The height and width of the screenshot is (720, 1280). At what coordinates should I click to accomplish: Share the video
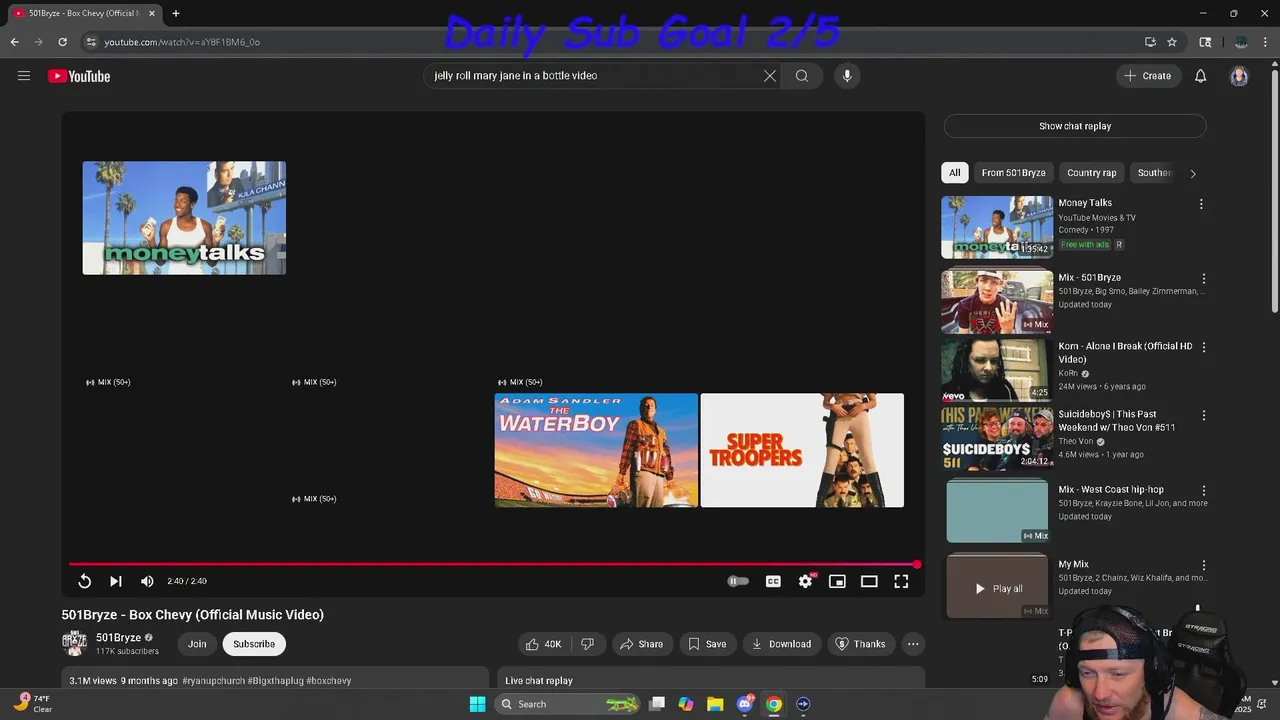pyautogui.click(x=641, y=644)
